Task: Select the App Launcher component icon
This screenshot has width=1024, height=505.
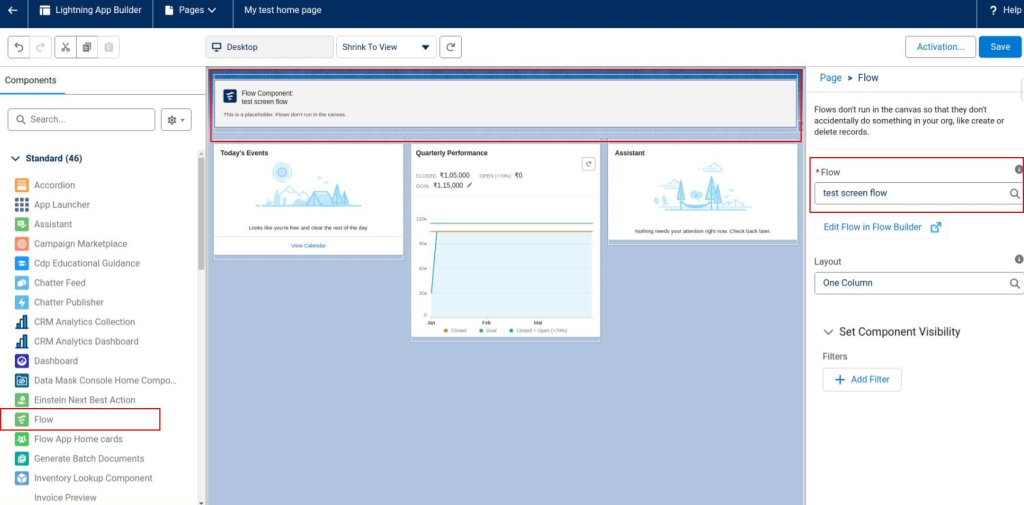Action: 22,204
